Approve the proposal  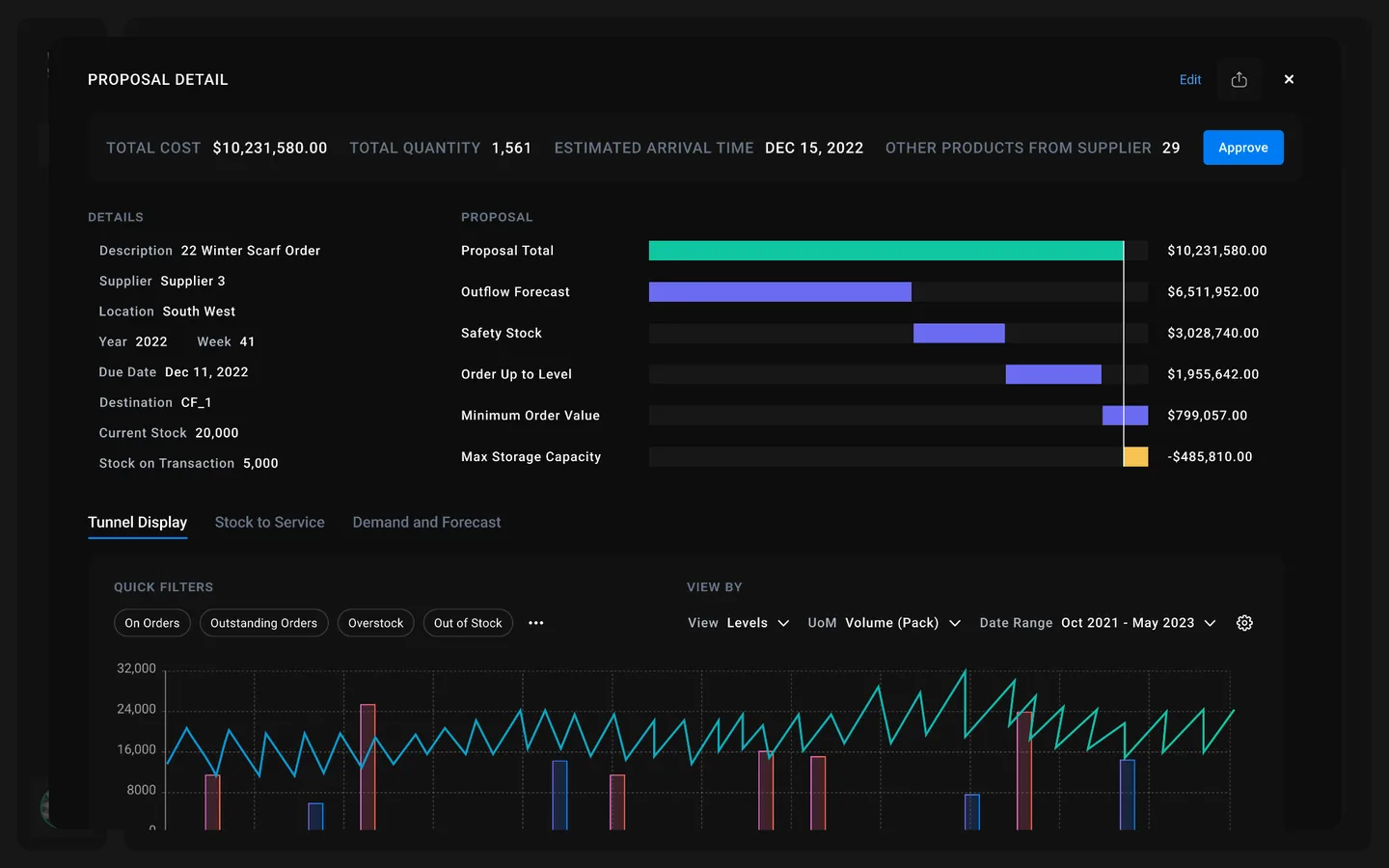[x=1242, y=148]
